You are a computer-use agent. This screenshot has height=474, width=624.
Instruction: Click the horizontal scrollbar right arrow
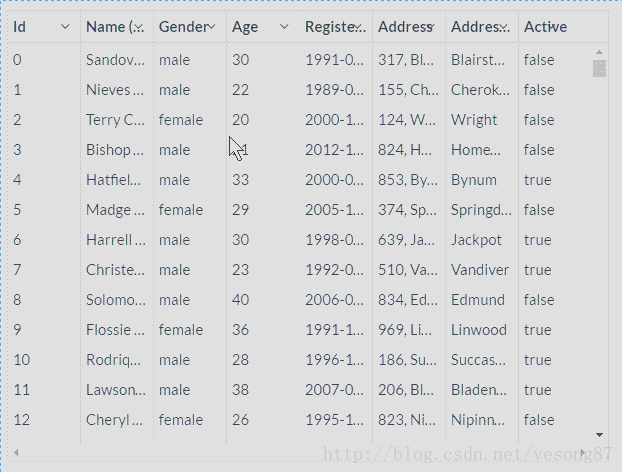click(x=585, y=453)
